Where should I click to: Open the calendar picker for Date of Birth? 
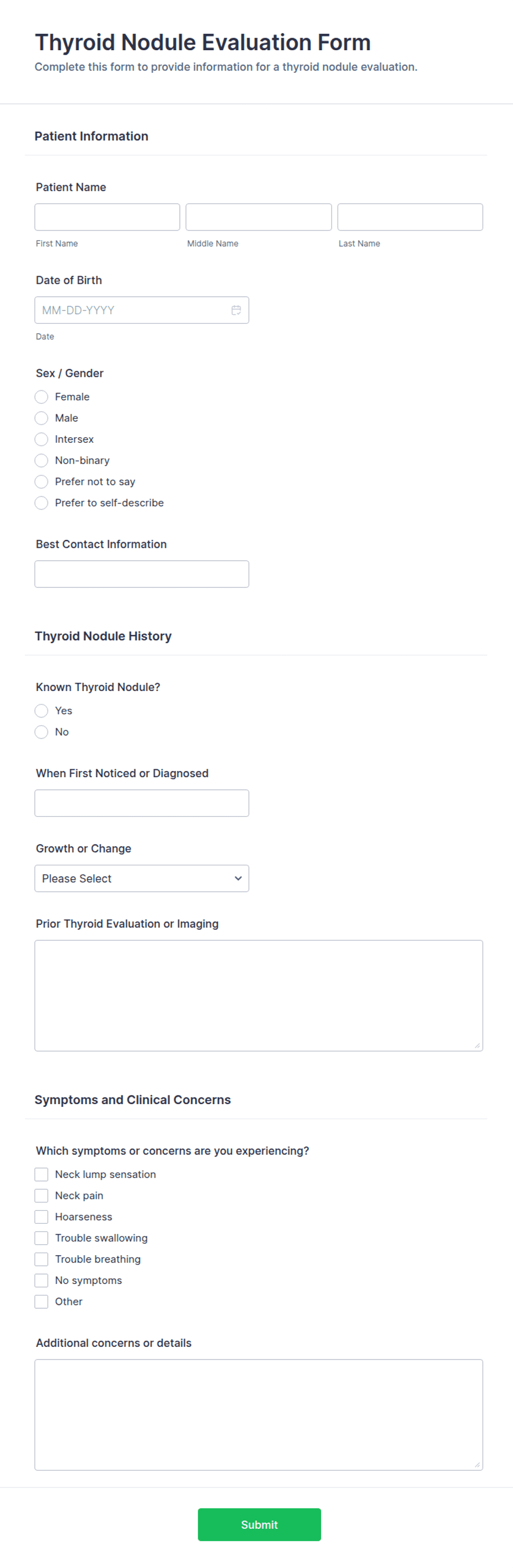click(x=237, y=310)
